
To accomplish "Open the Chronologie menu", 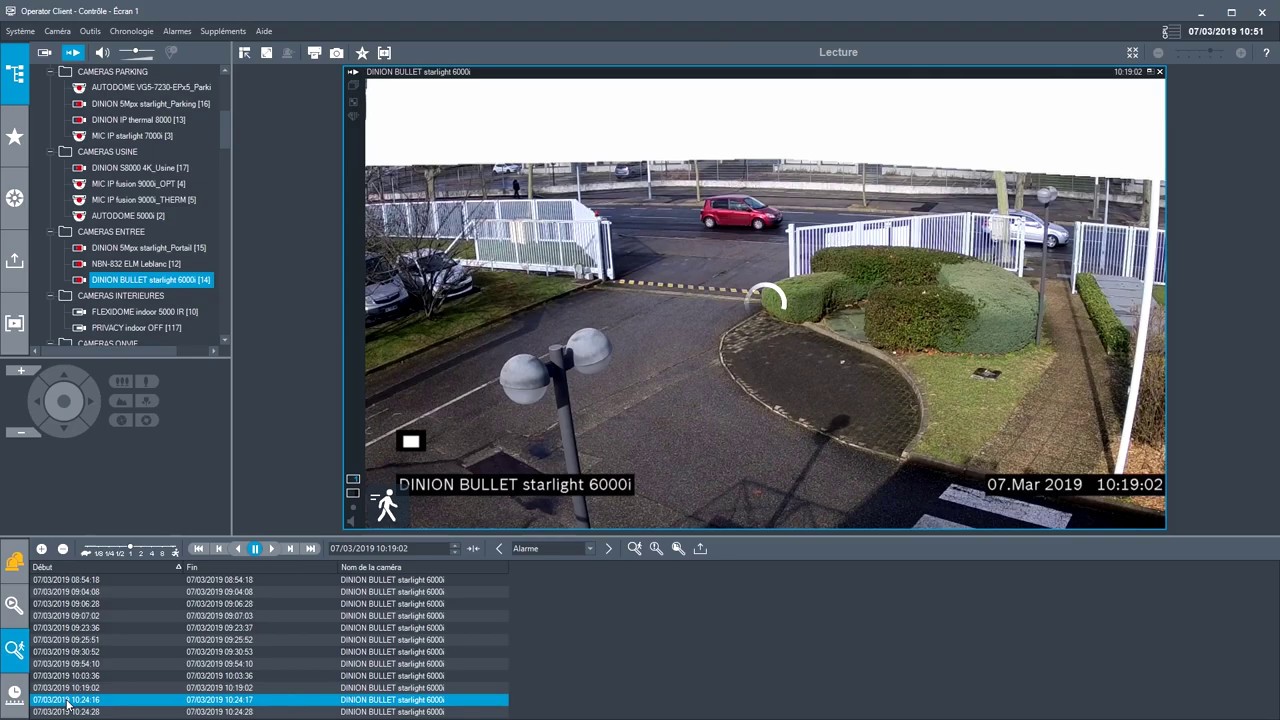I will coord(132,31).
